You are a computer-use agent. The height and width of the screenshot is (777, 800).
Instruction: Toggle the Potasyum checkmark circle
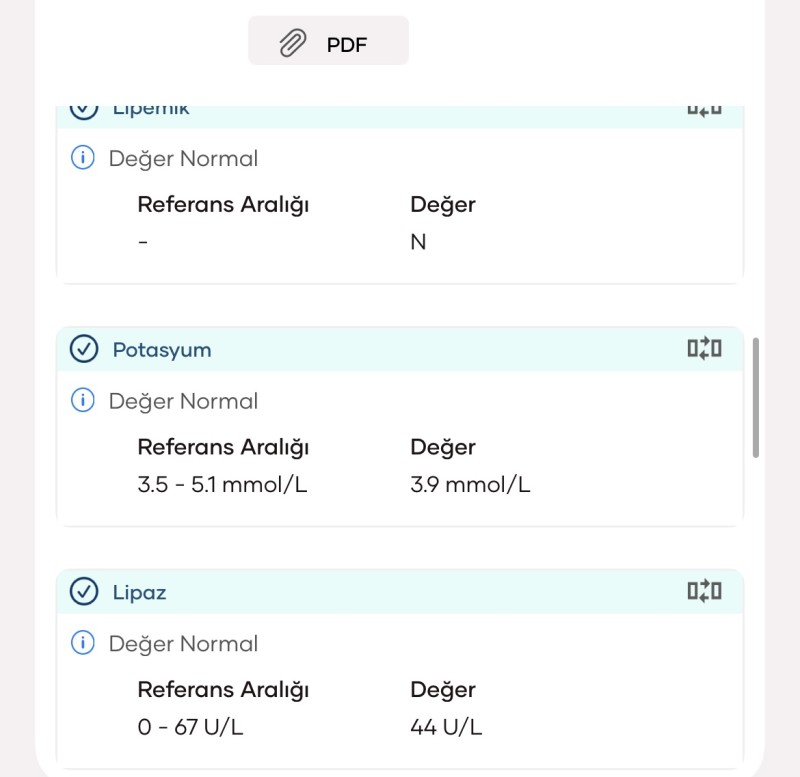(84, 349)
